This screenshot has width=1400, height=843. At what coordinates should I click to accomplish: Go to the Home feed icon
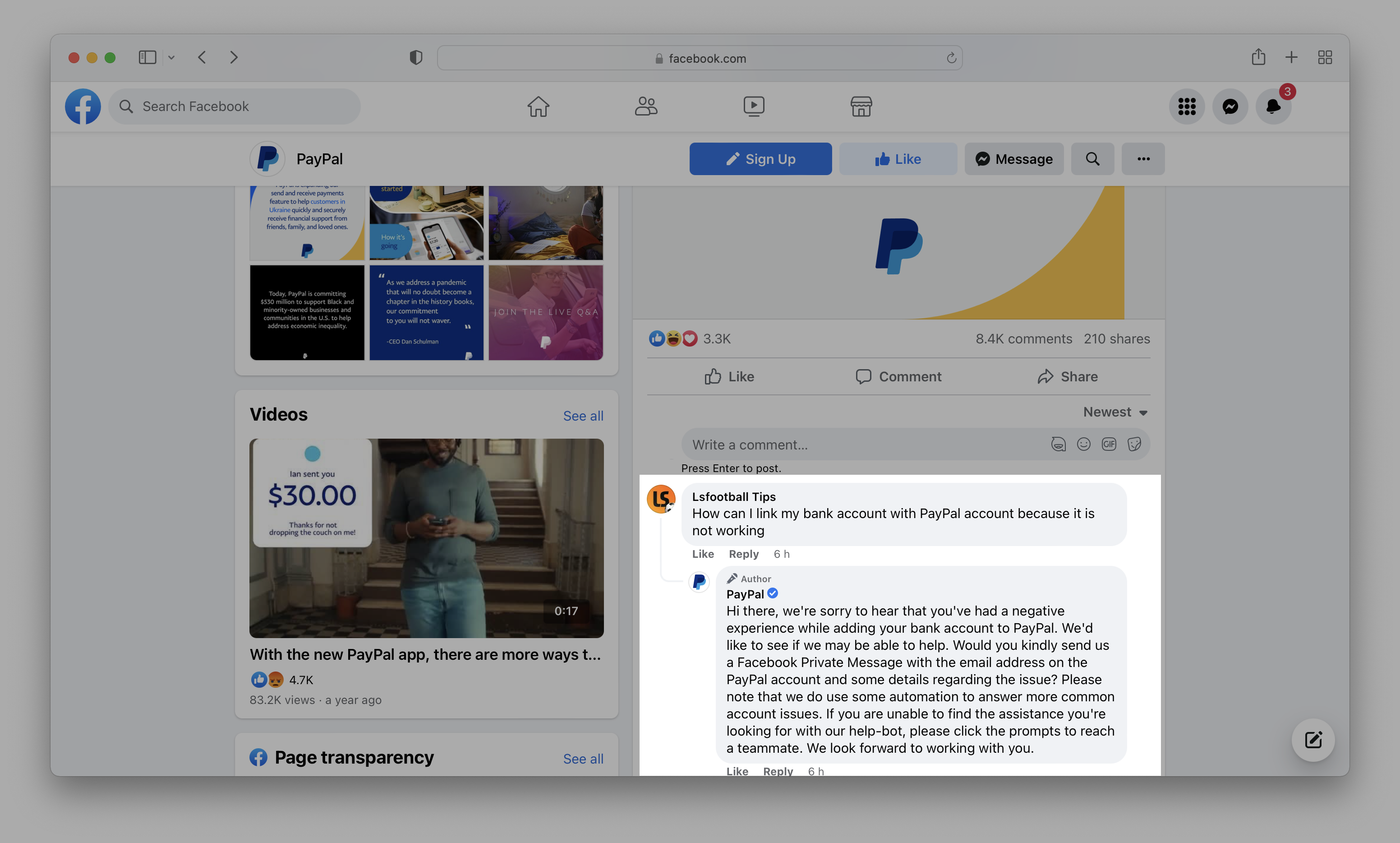coord(538,106)
